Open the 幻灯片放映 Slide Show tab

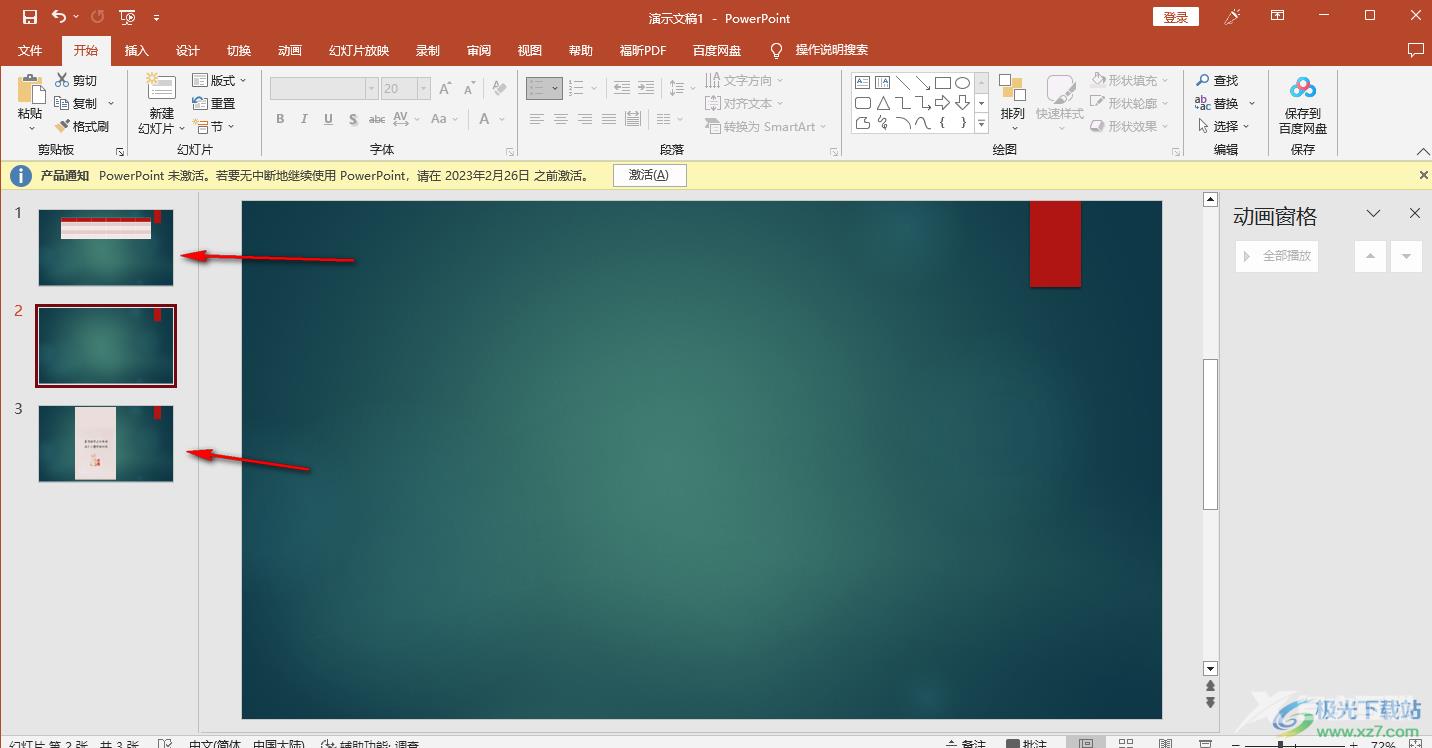pos(359,50)
